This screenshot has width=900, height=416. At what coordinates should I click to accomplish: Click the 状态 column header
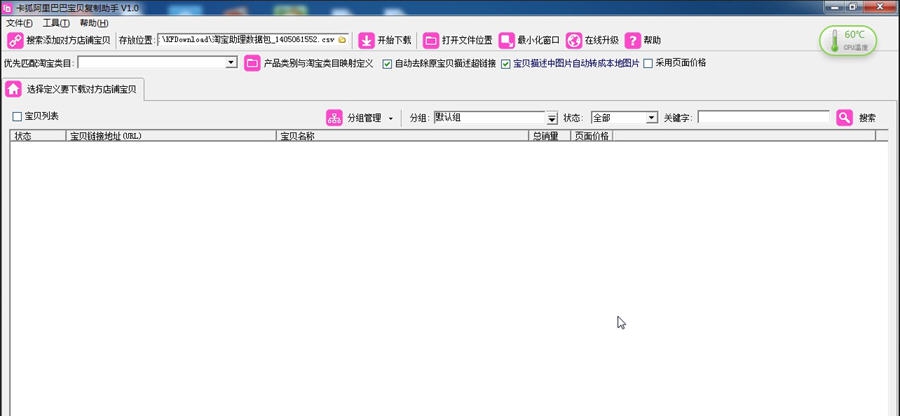[x=38, y=136]
